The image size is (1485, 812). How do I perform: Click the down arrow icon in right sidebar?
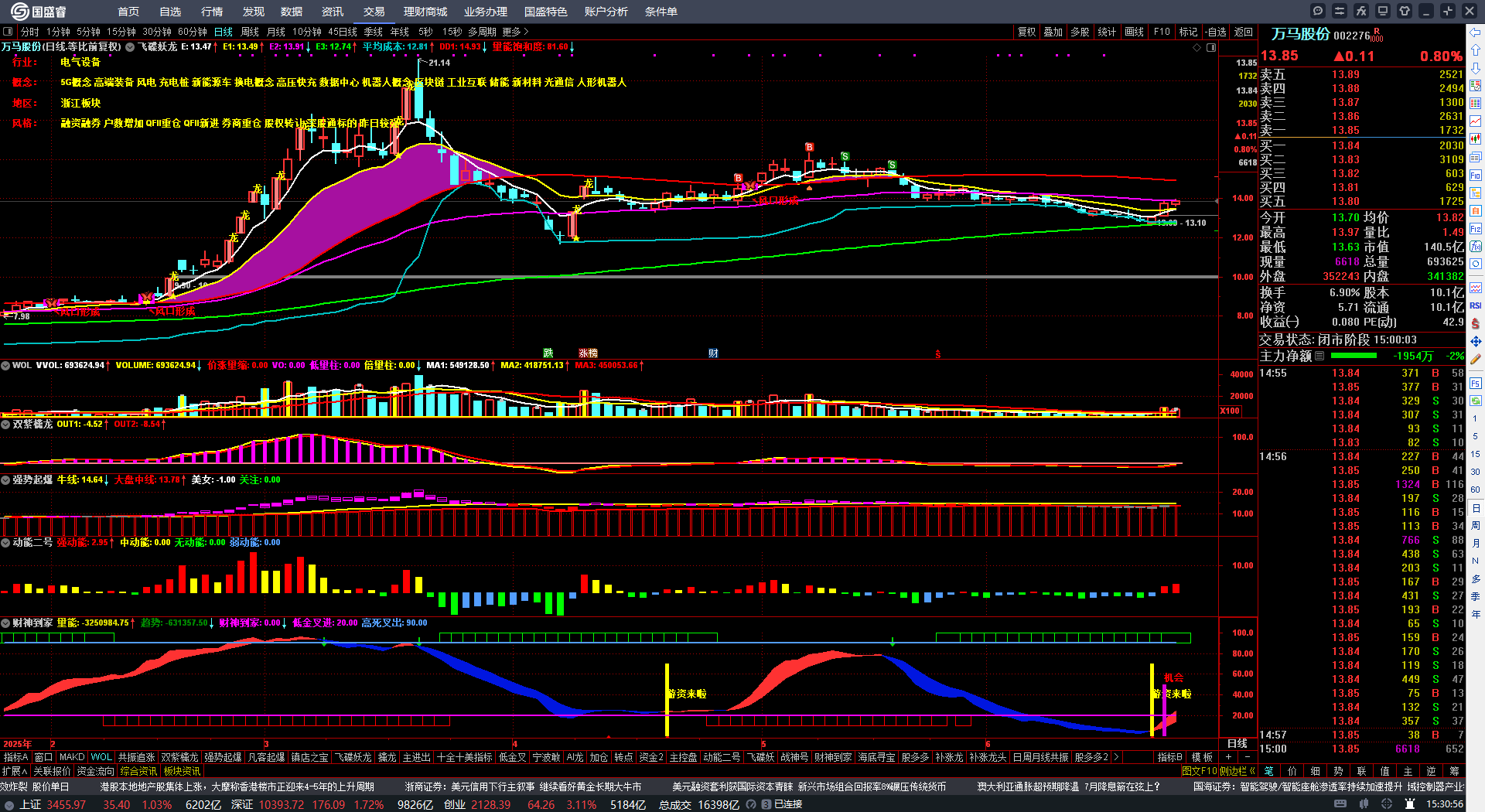[1476, 68]
